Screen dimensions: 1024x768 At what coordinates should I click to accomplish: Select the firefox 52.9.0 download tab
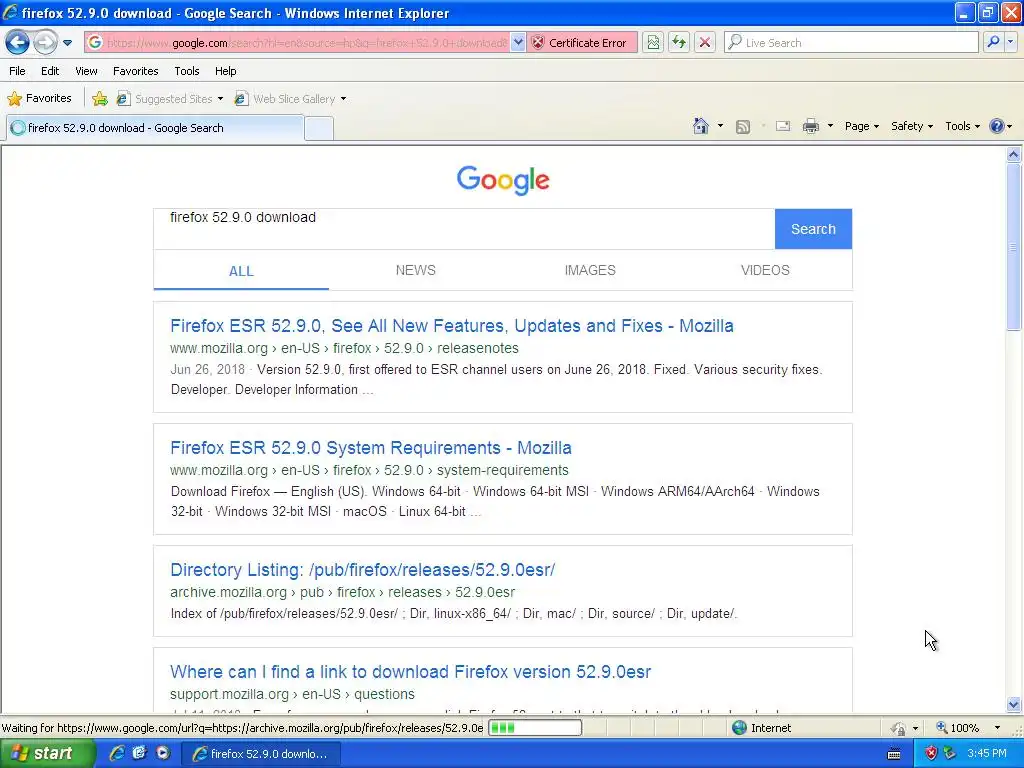click(155, 128)
